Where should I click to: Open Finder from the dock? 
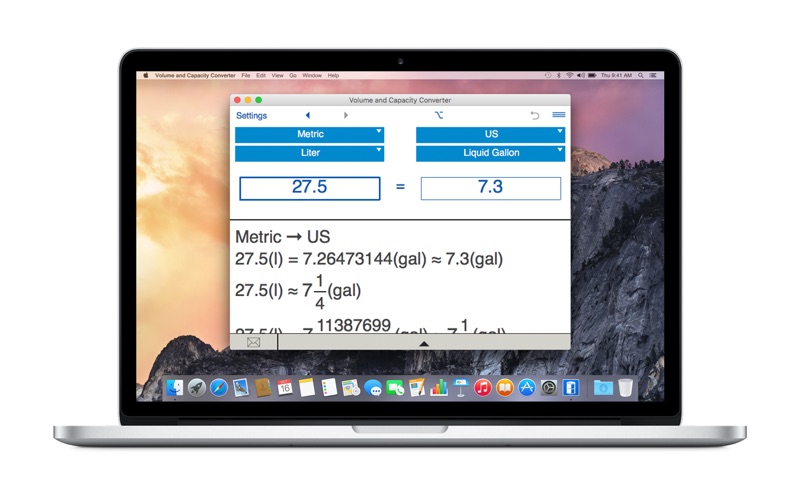tap(174, 388)
